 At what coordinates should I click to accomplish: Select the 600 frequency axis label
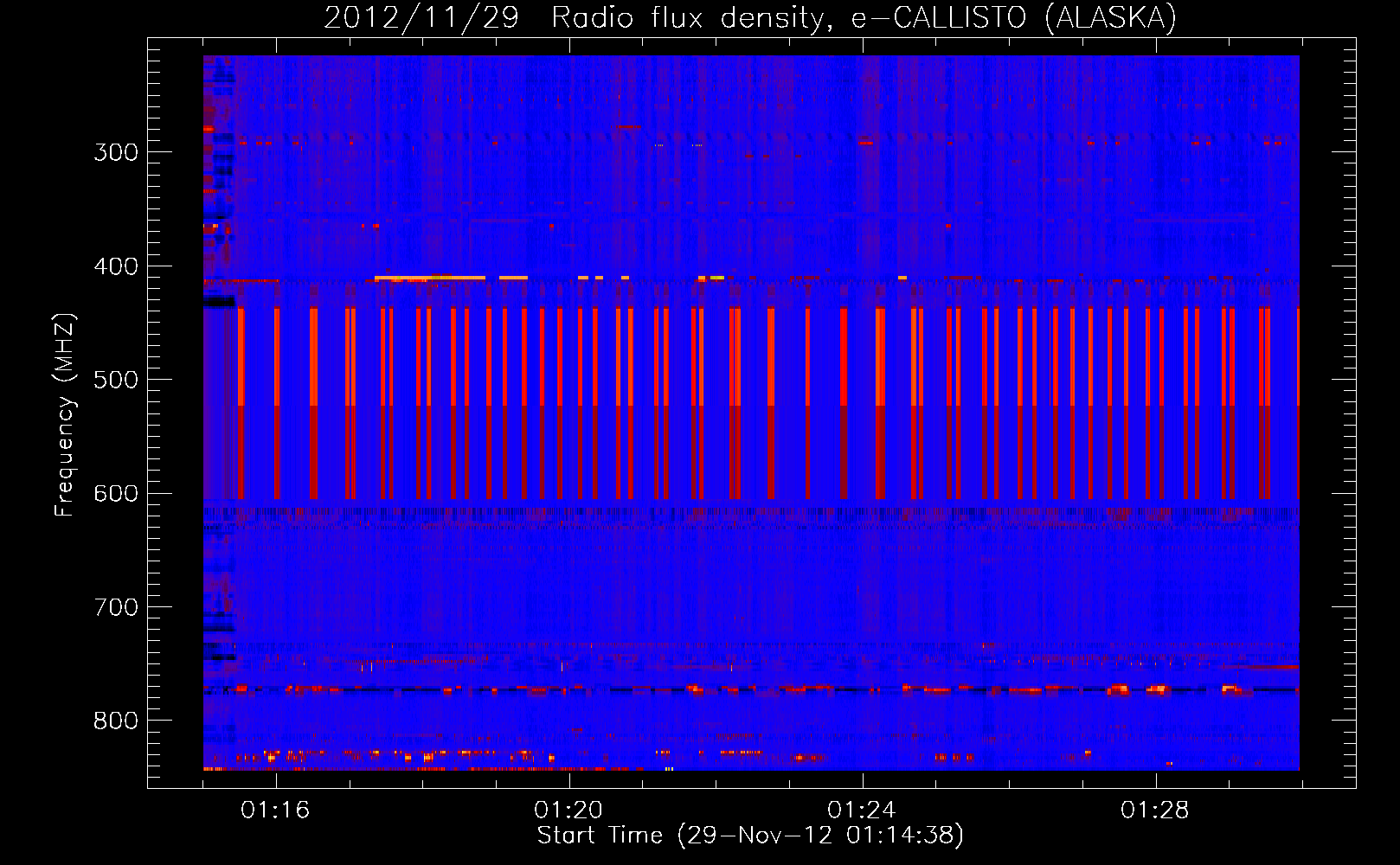pos(116,494)
